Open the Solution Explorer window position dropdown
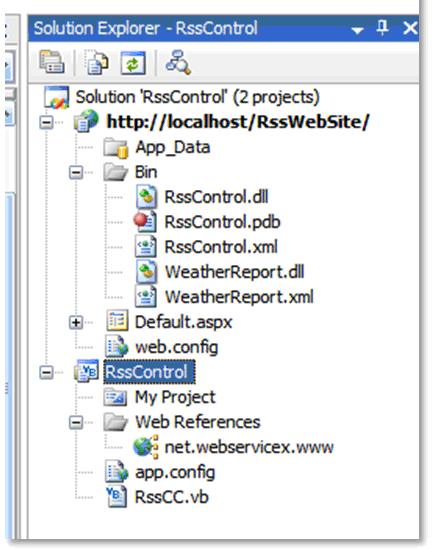 pos(357,30)
